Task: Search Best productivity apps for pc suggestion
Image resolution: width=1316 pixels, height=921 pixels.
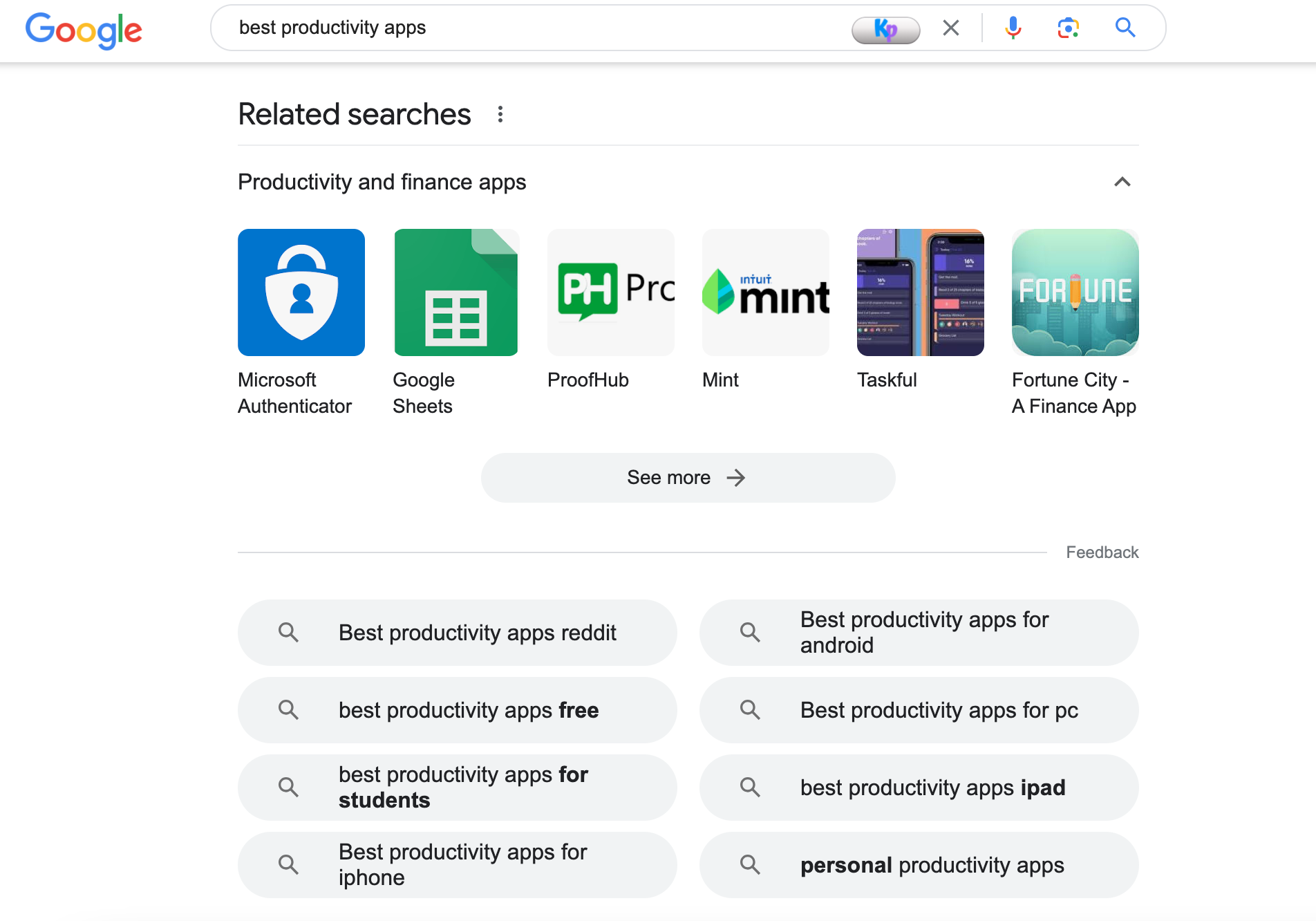Action: [919, 710]
